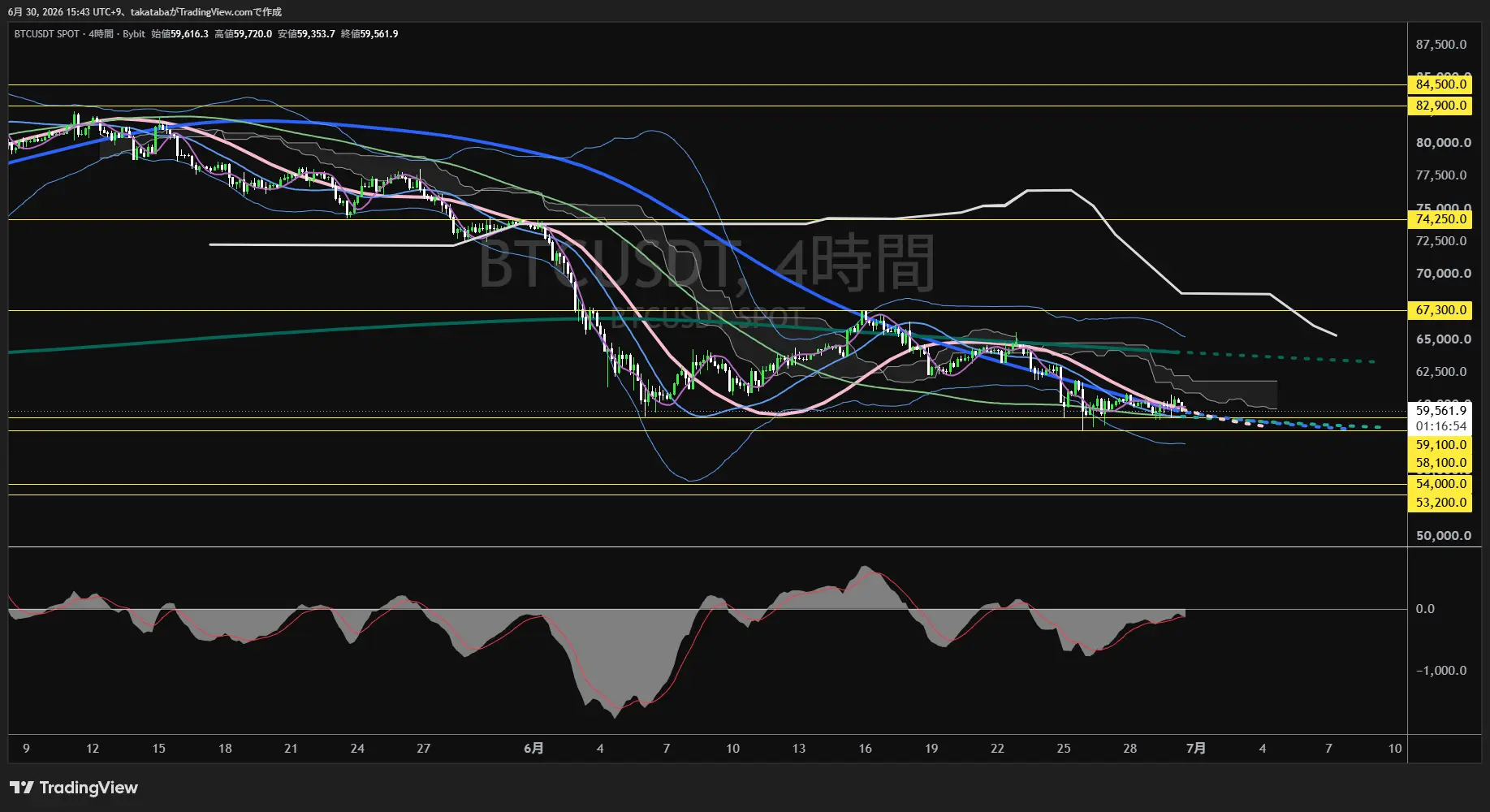This screenshot has height=812, width=1490.
Task: Select the 54,000.0 yellow price label
Action: click(x=1440, y=484)
